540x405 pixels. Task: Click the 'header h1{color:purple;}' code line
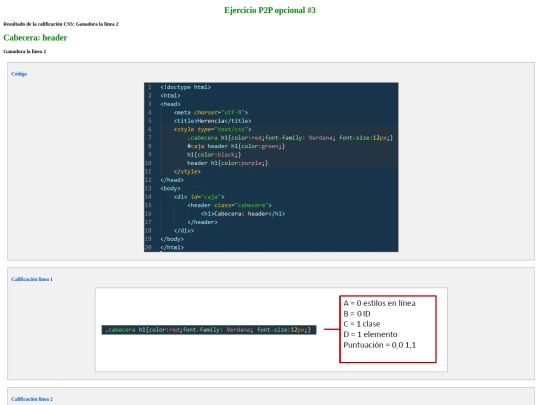(227, 163)
